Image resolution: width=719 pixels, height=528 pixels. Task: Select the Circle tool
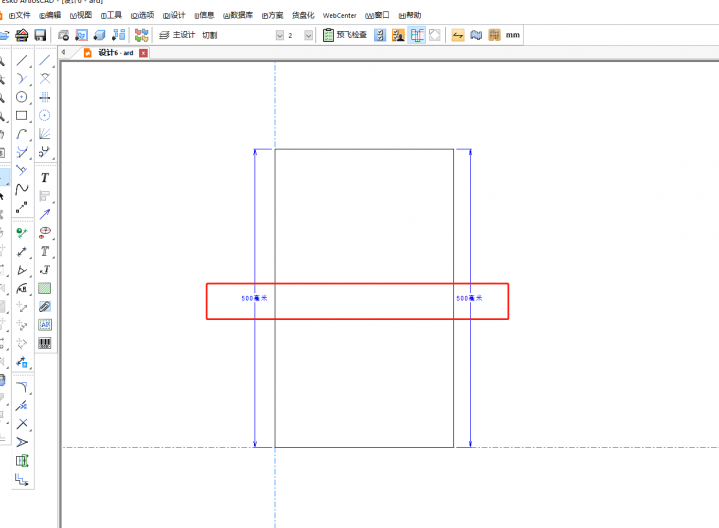[x=21, y=97]
